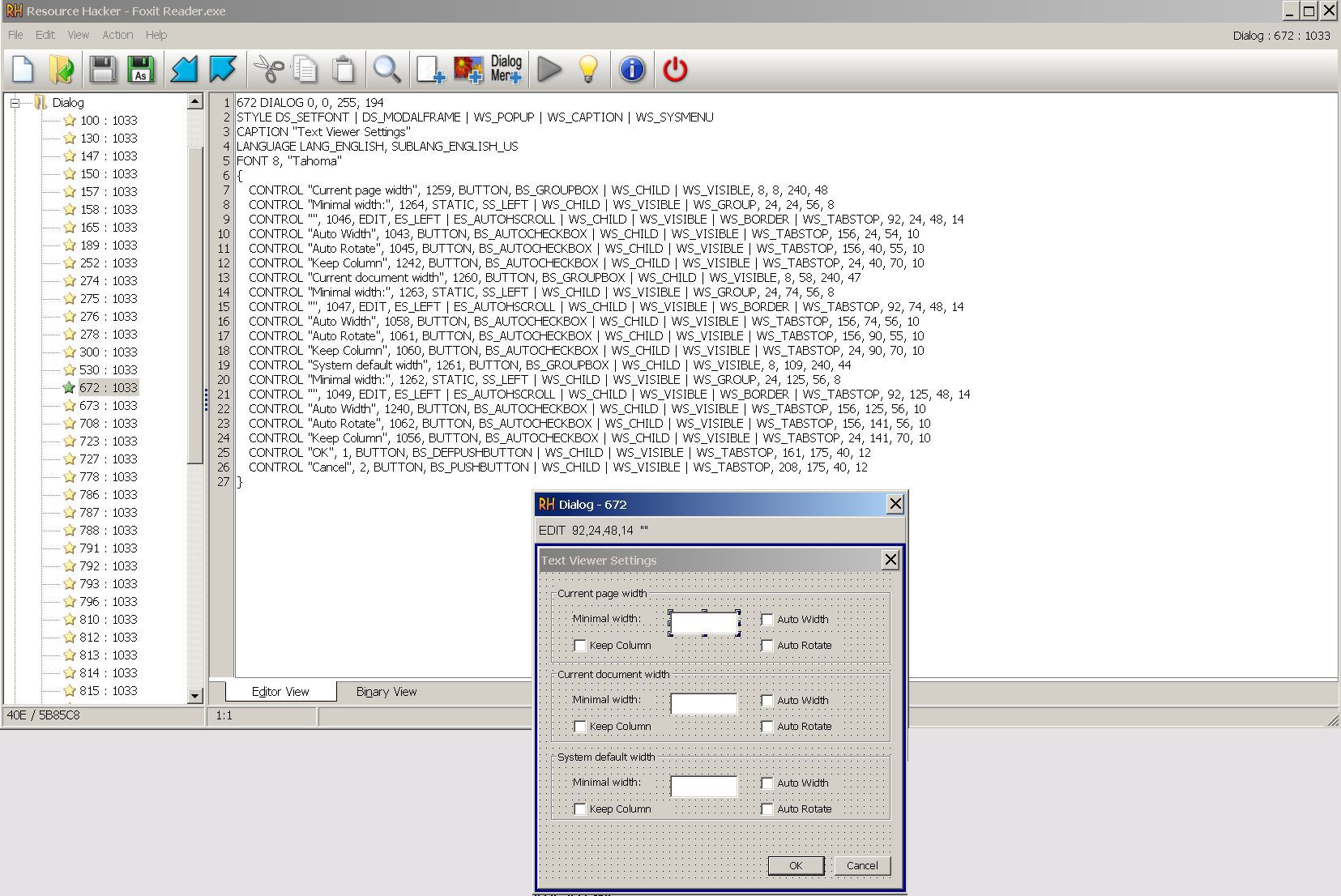Select tree item 147 : 1033
Viewport: 1341px width, 896px height.
[x=109, y=156]
